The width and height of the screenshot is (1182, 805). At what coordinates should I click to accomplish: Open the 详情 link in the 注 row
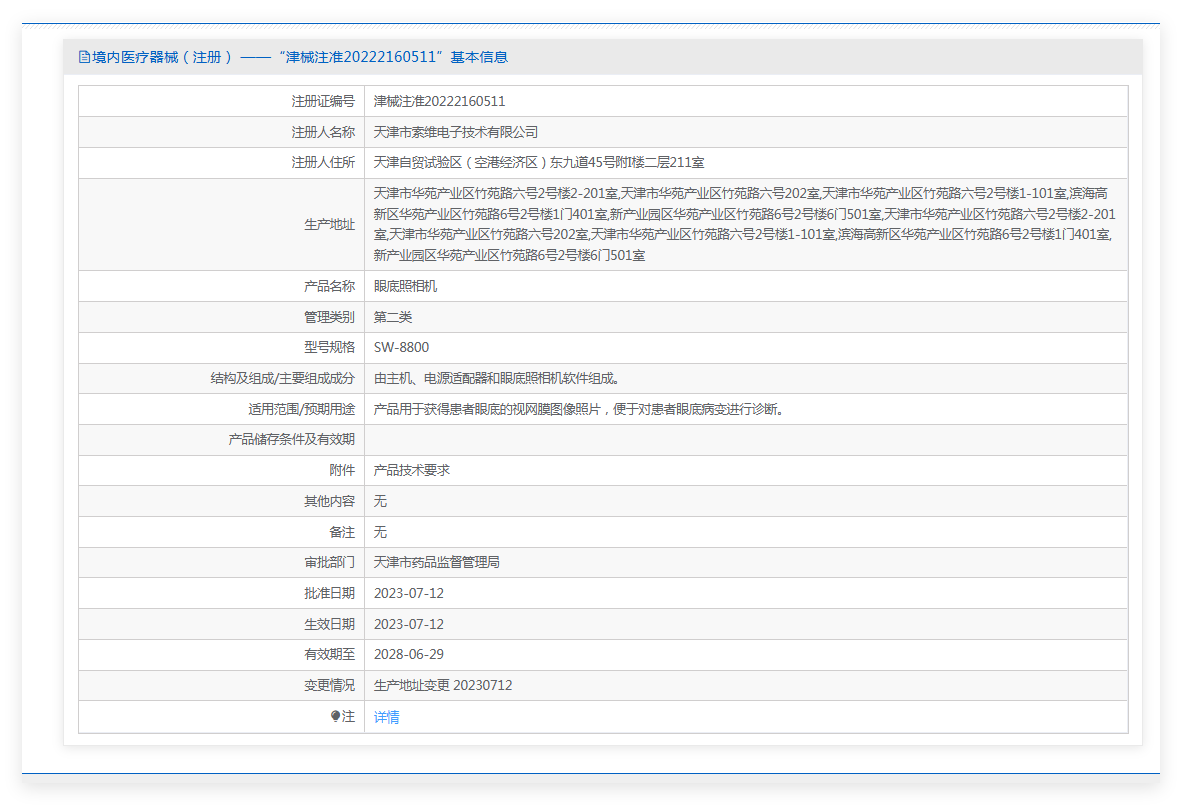pos(386,717)
